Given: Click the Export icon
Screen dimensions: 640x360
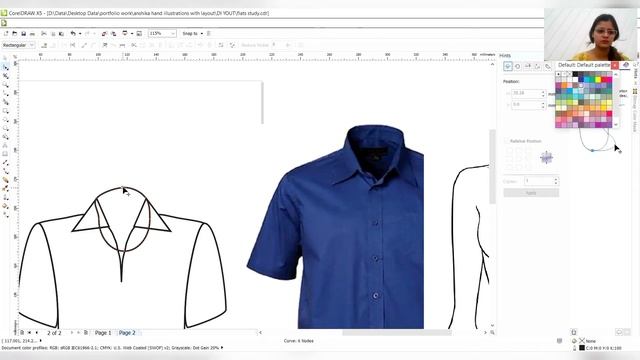Looking at the screenshot, I should (113, 33).
